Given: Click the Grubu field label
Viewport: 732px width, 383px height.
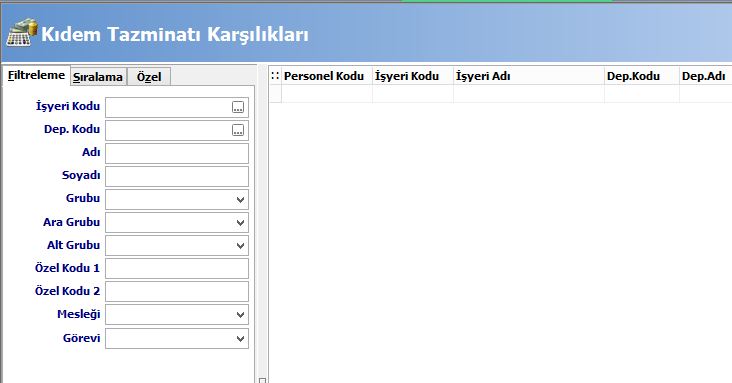Looking at the screenshot, I should click(83, 198).
